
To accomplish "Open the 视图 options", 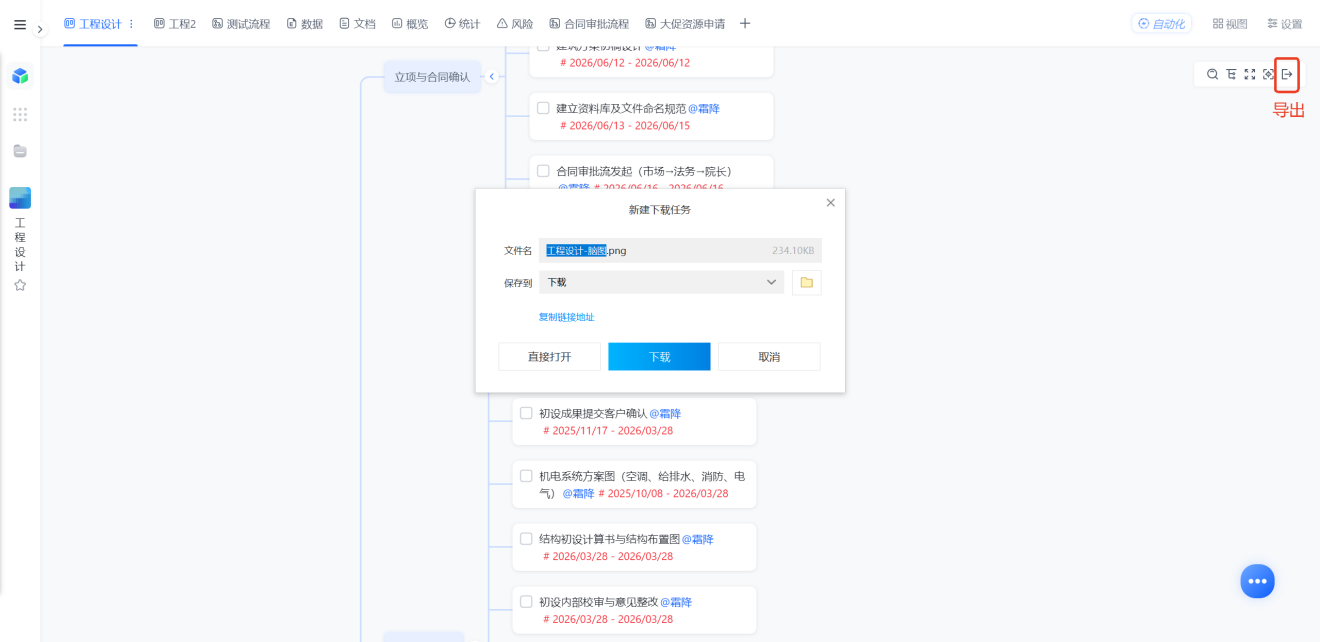I will pos(1230,24).
